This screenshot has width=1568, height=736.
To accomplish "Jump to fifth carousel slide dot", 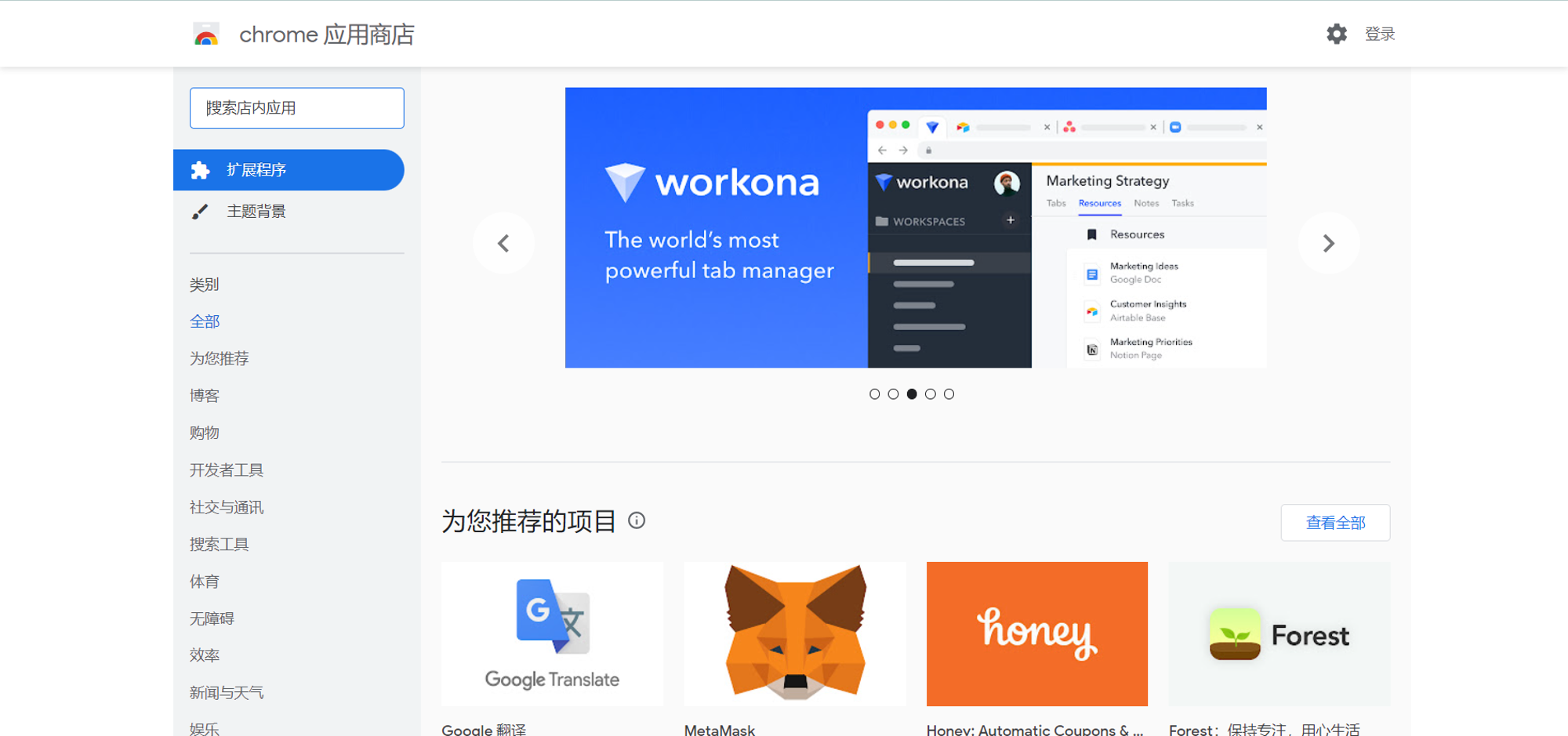I will tap(949, 394).
